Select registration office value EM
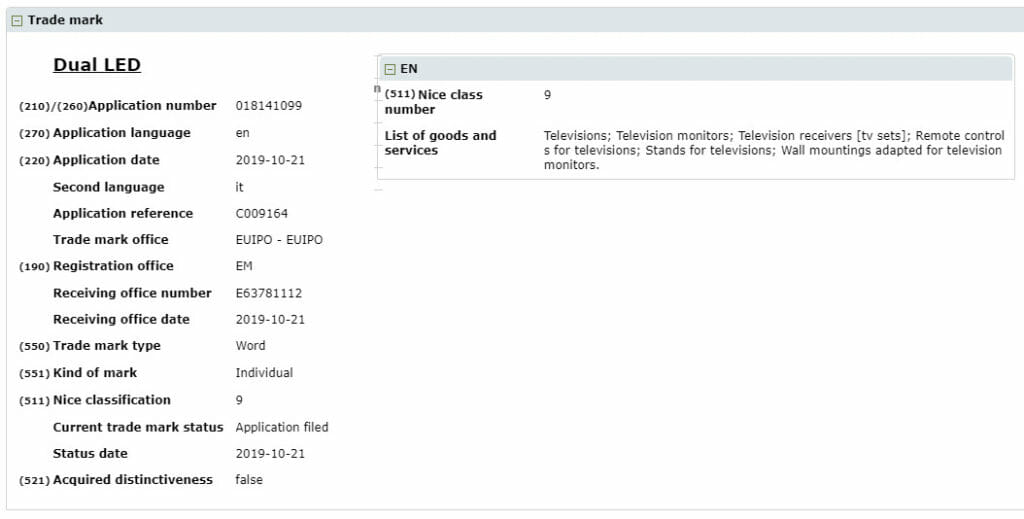1024x519 pixels. click(244, 266)
